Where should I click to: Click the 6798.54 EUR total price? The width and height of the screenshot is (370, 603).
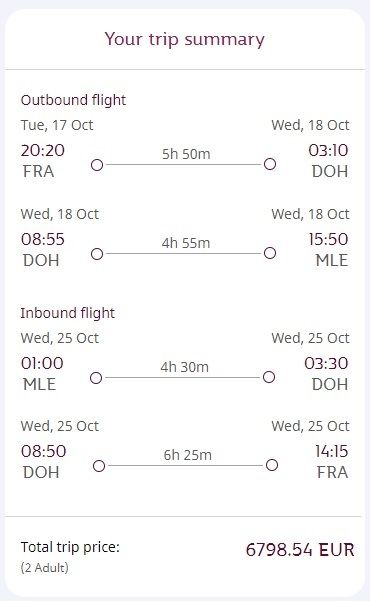click(x=300, y=550)
